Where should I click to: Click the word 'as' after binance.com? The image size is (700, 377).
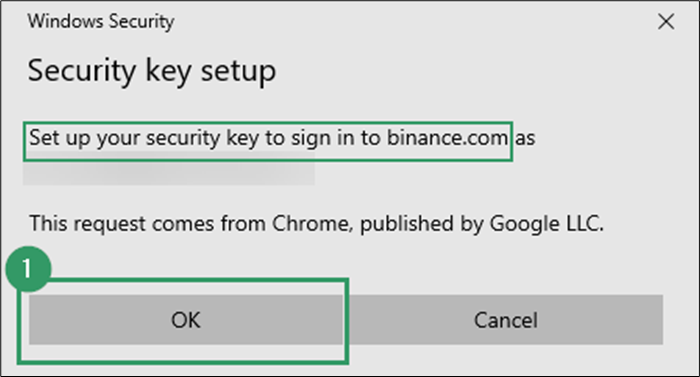pos(525,138)
